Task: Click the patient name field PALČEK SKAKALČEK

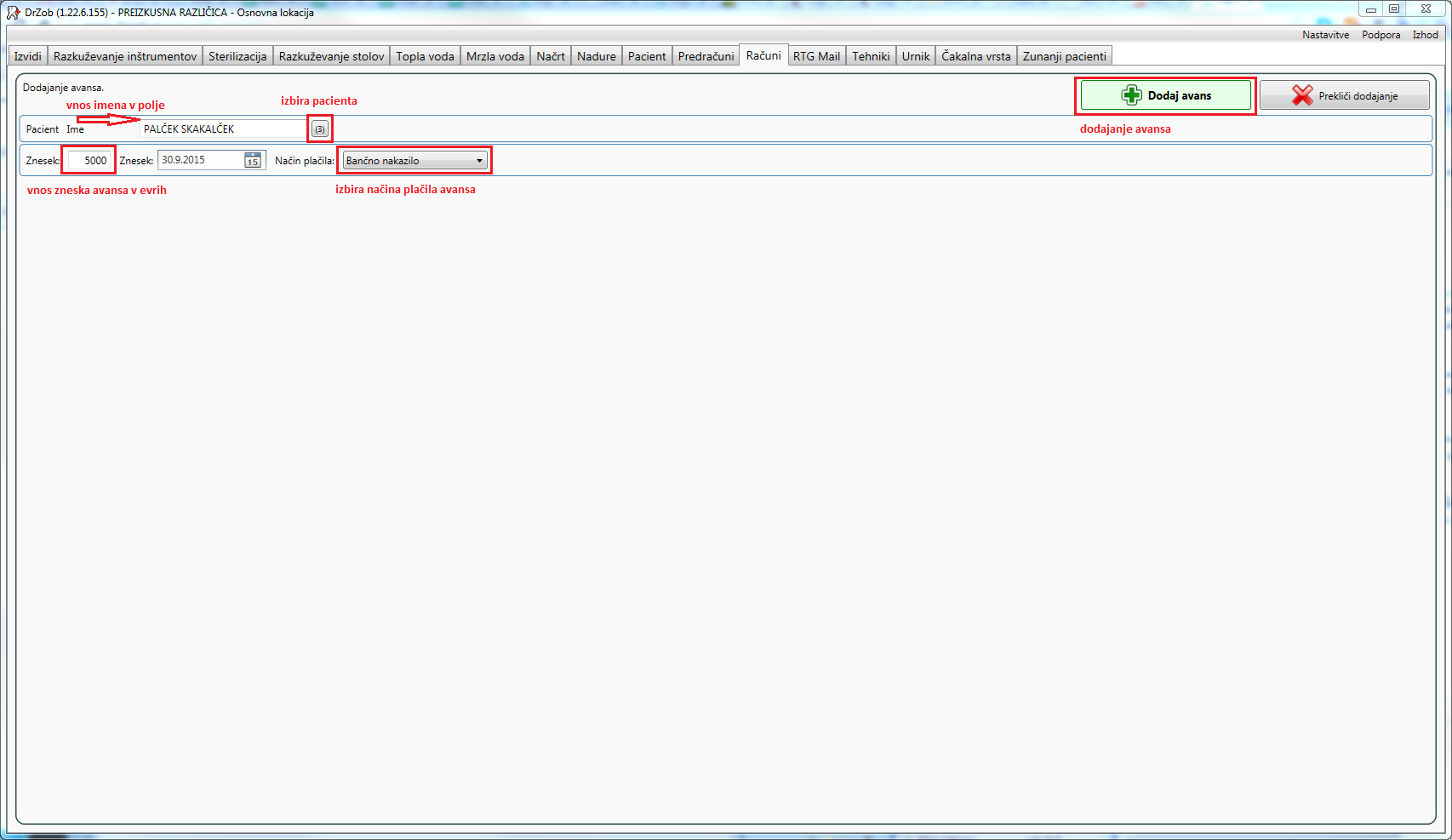Action: (x=223, y=129)
